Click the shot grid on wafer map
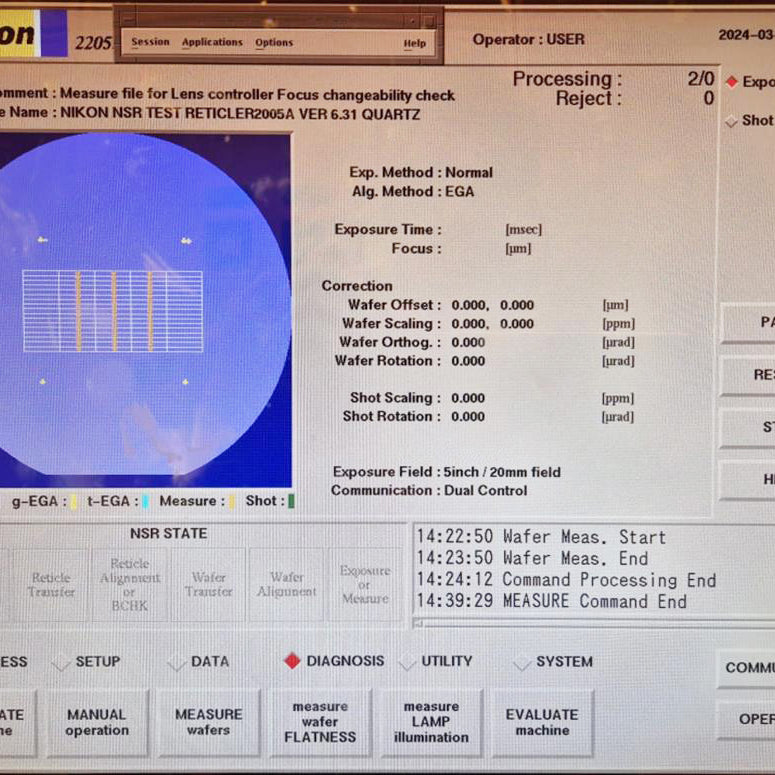This screenshot has width=775, height=775. pyautogui.click(x=113, y=311)
